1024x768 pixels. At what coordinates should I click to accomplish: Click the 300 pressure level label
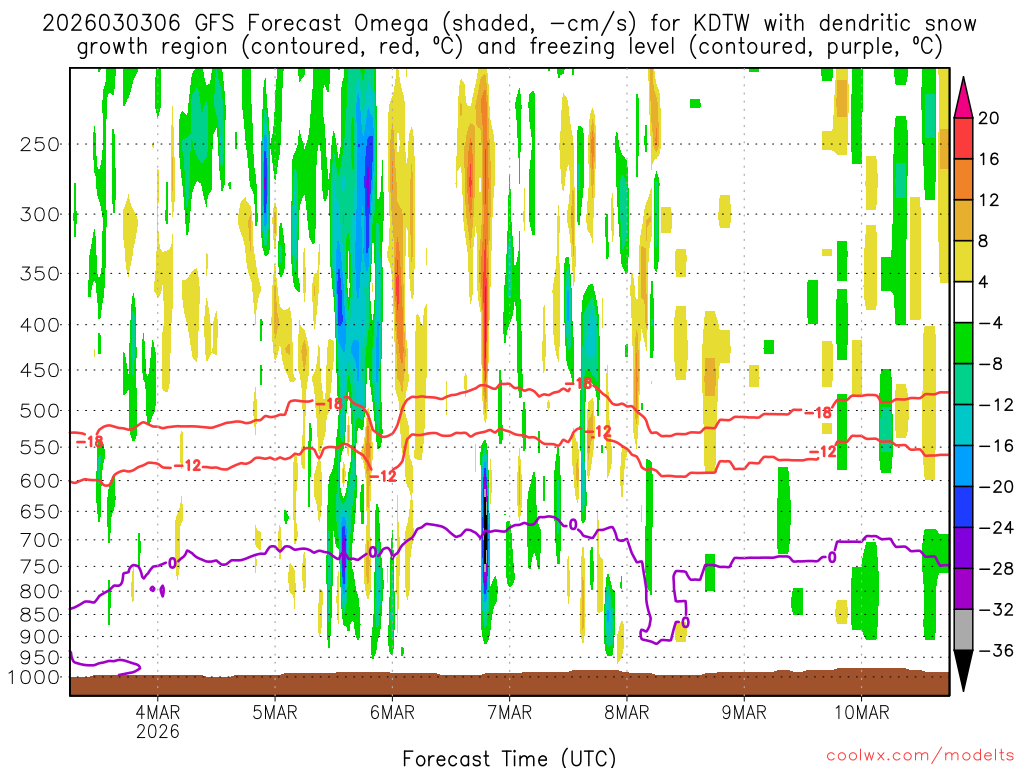pyautogui.click(x=40, y=214)
